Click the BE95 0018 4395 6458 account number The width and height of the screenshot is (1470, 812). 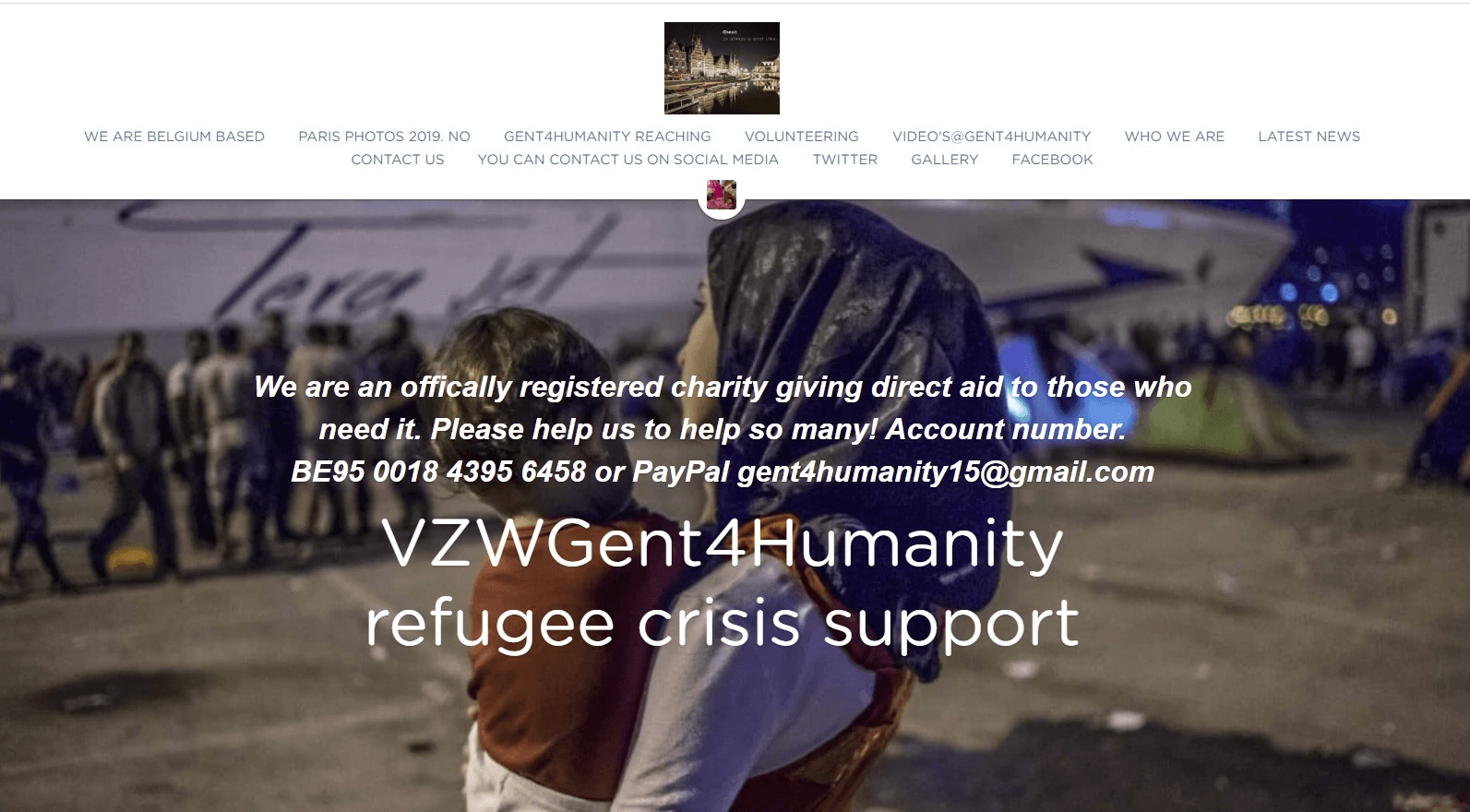(x=438, y=472)
